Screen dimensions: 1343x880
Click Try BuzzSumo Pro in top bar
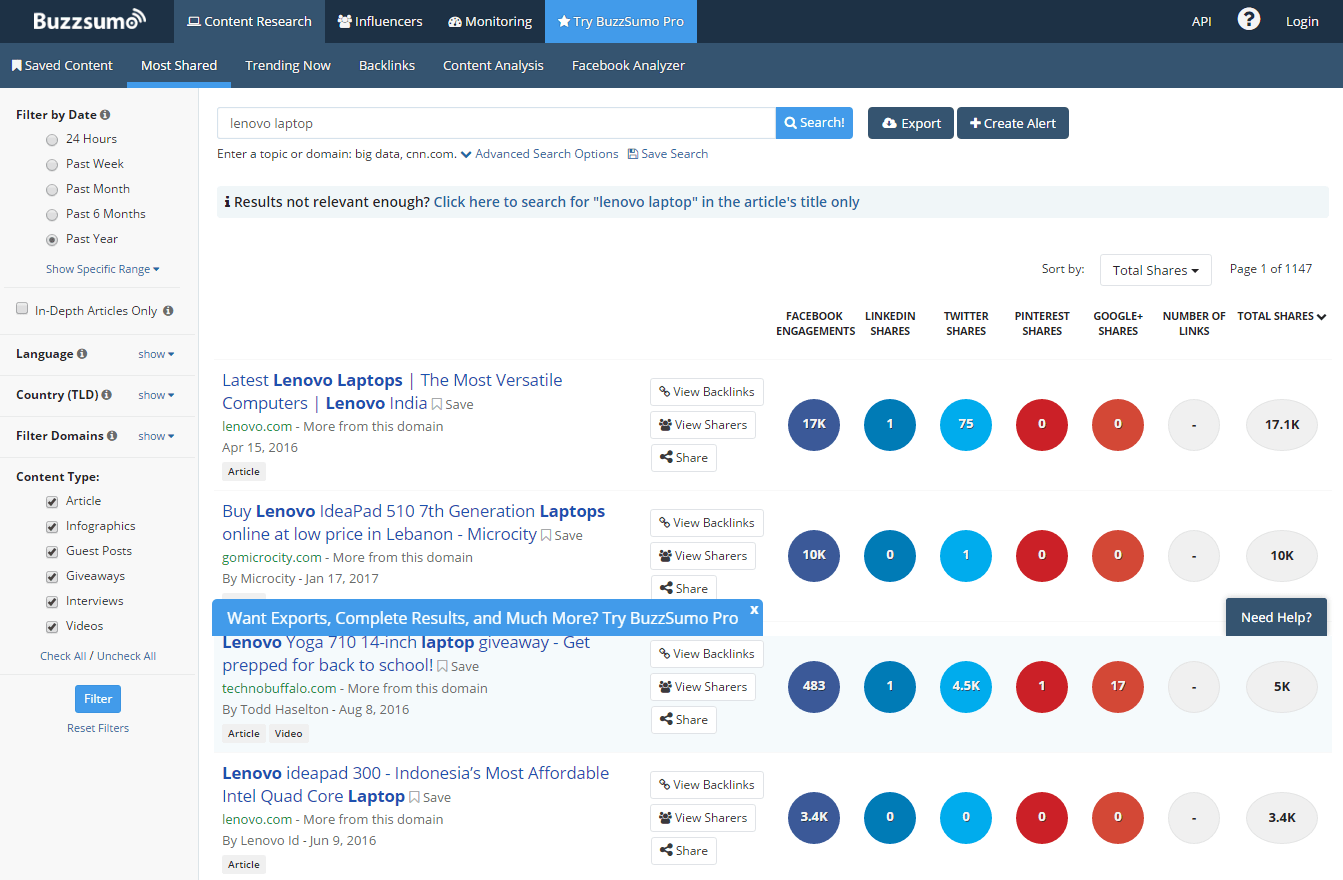(x=621, y=21)
